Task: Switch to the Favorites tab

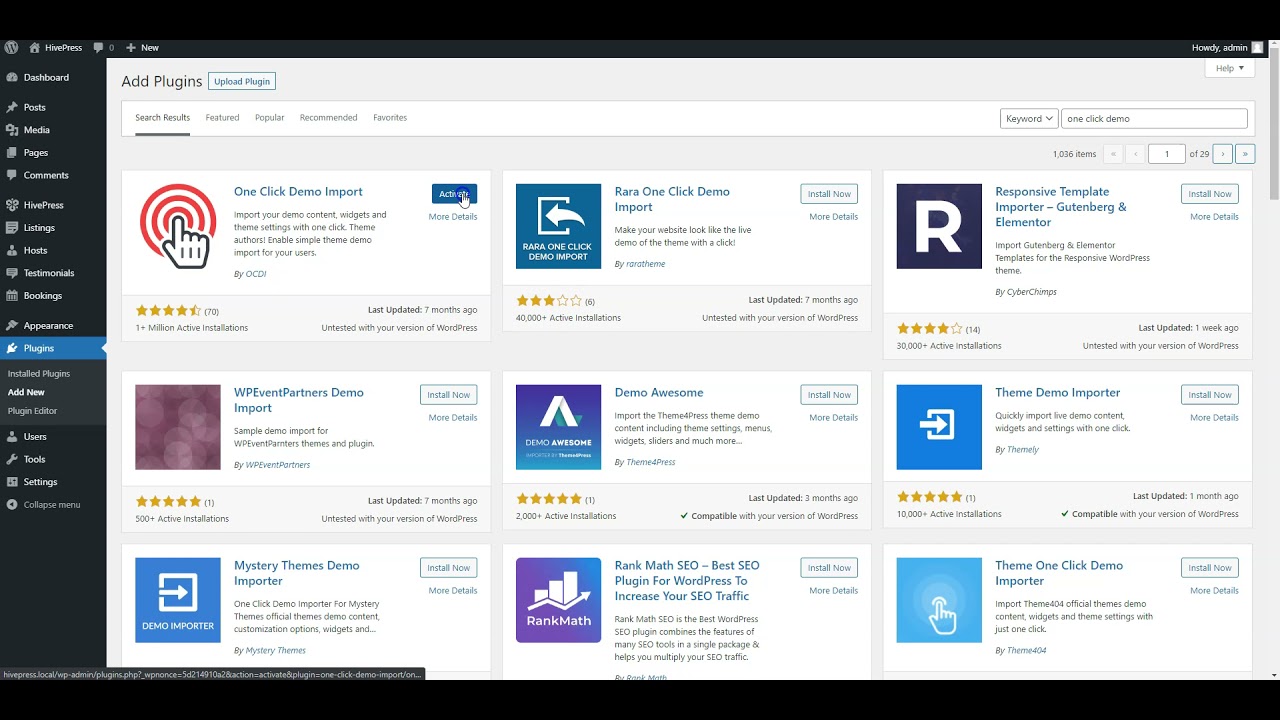Action: (x=390, y=118)
